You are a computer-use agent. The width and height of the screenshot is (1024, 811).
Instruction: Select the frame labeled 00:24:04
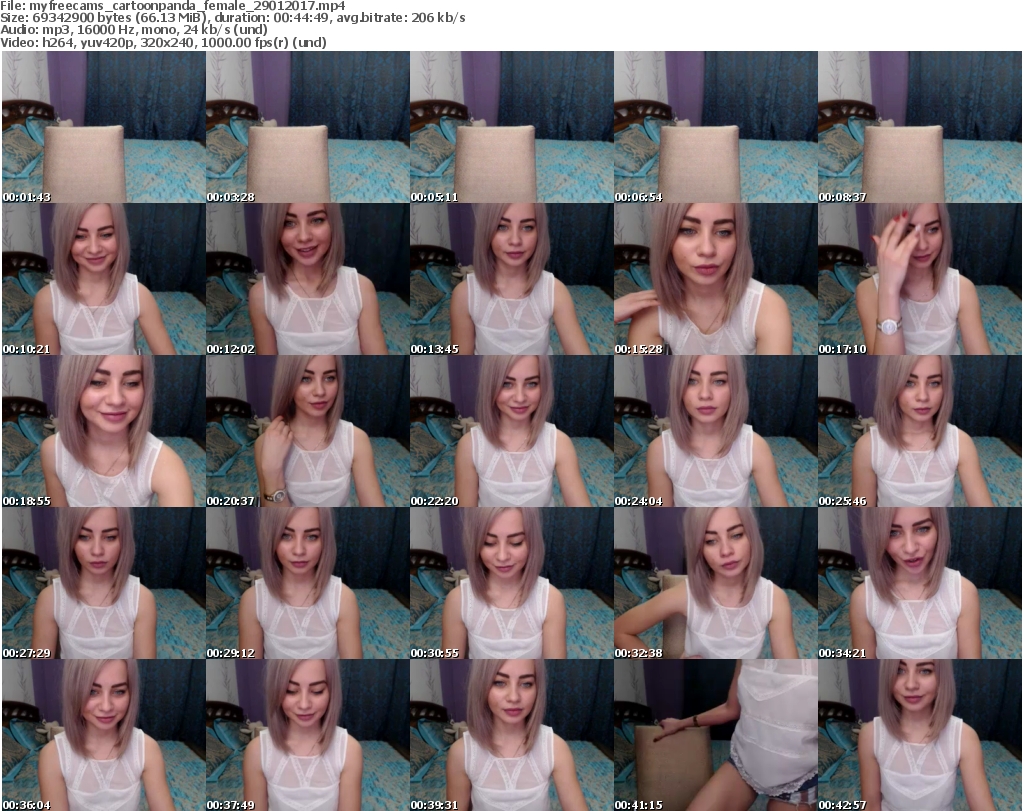pos(716,432)
